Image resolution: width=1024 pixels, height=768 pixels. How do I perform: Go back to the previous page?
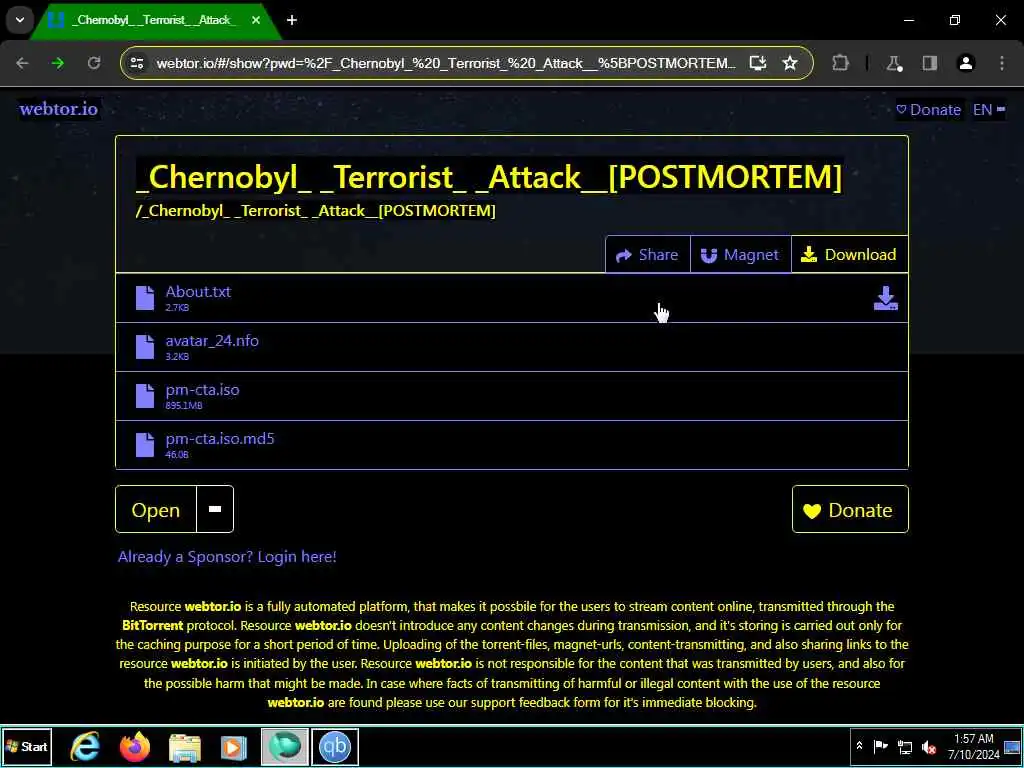click(22, 63)
